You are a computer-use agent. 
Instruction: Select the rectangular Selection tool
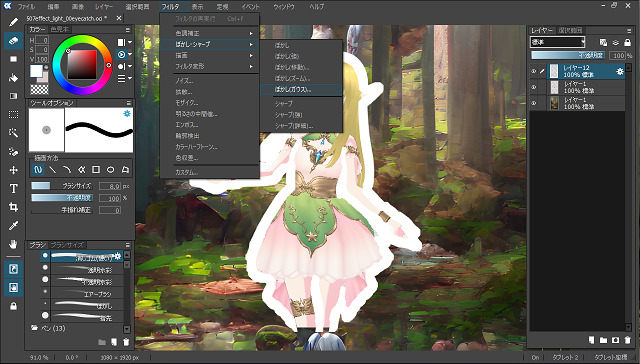13,115
